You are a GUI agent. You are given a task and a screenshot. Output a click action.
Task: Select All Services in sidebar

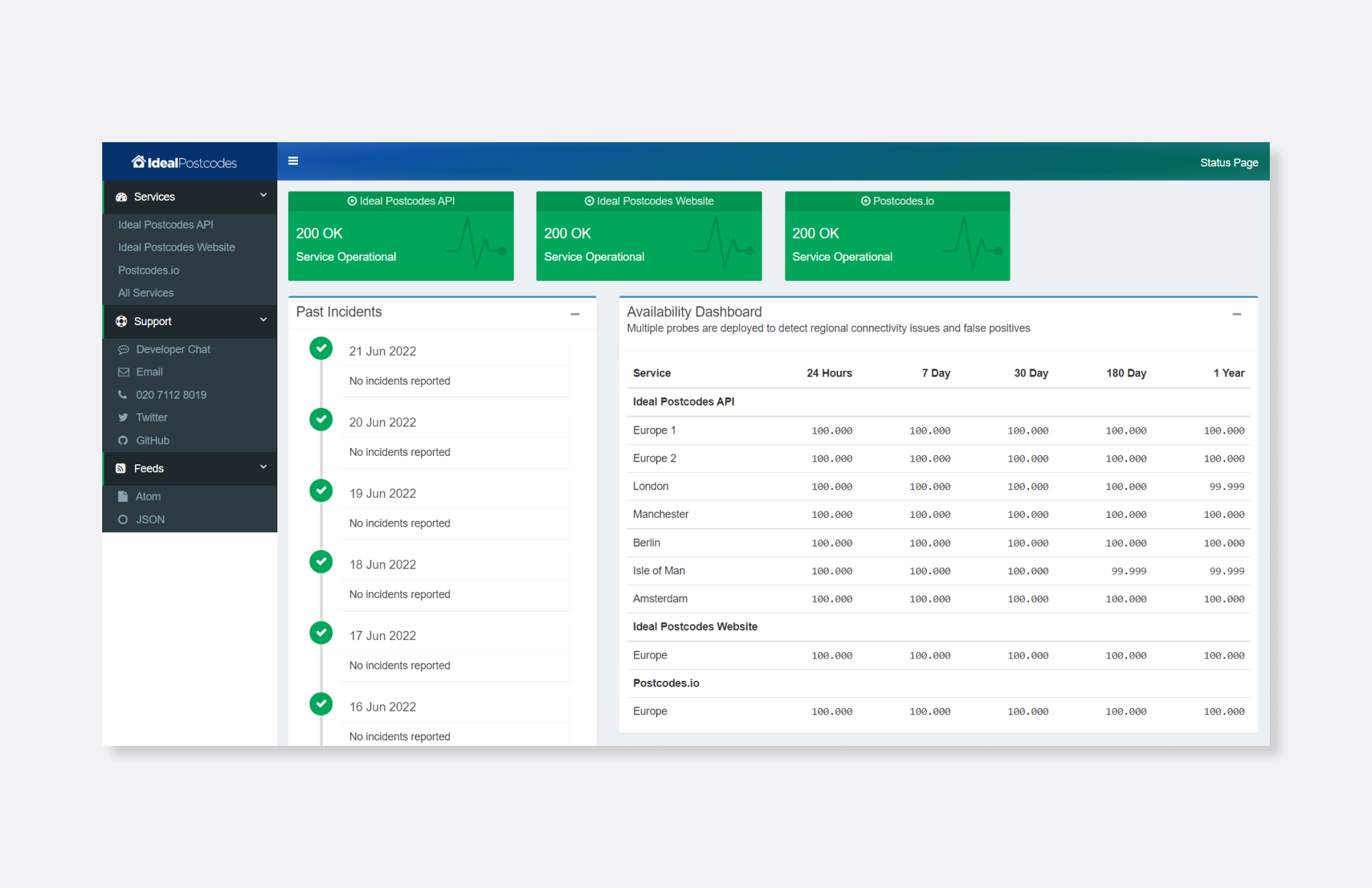(146, 293)
